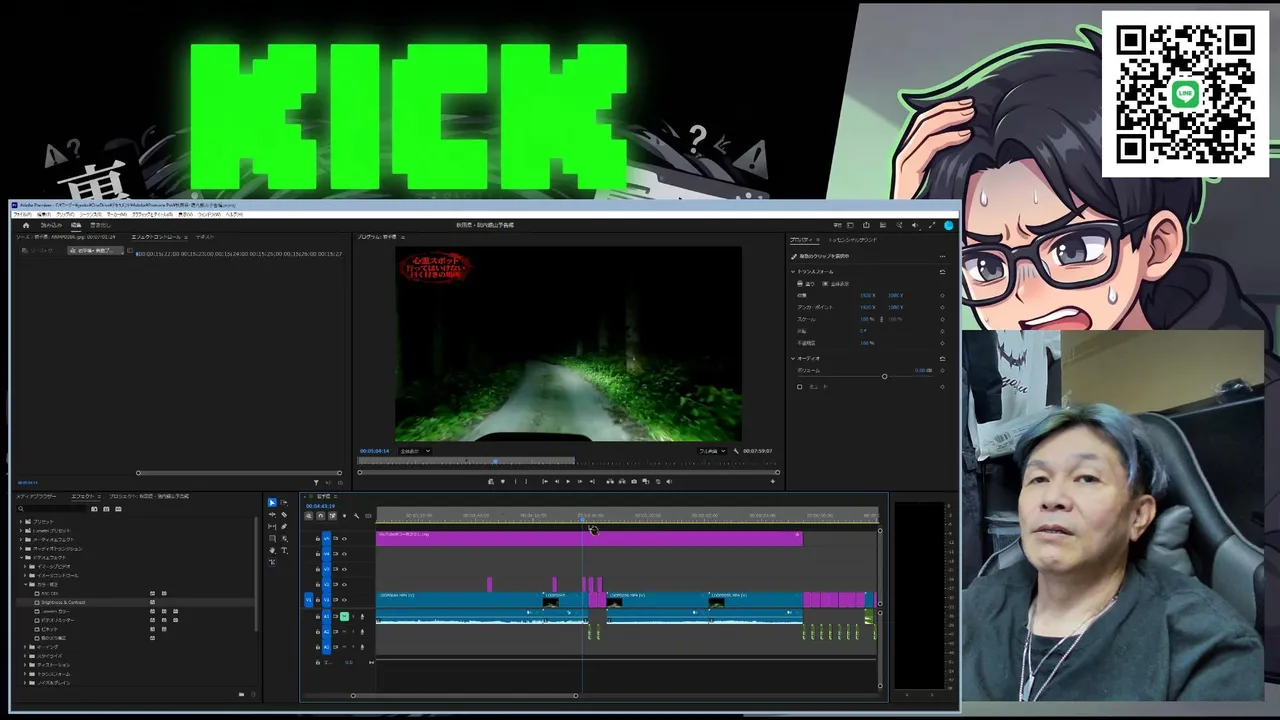The height and width of the screenshot is (720, 1280).
Task: Click Effects panel search field
Action: coord(52,509)
